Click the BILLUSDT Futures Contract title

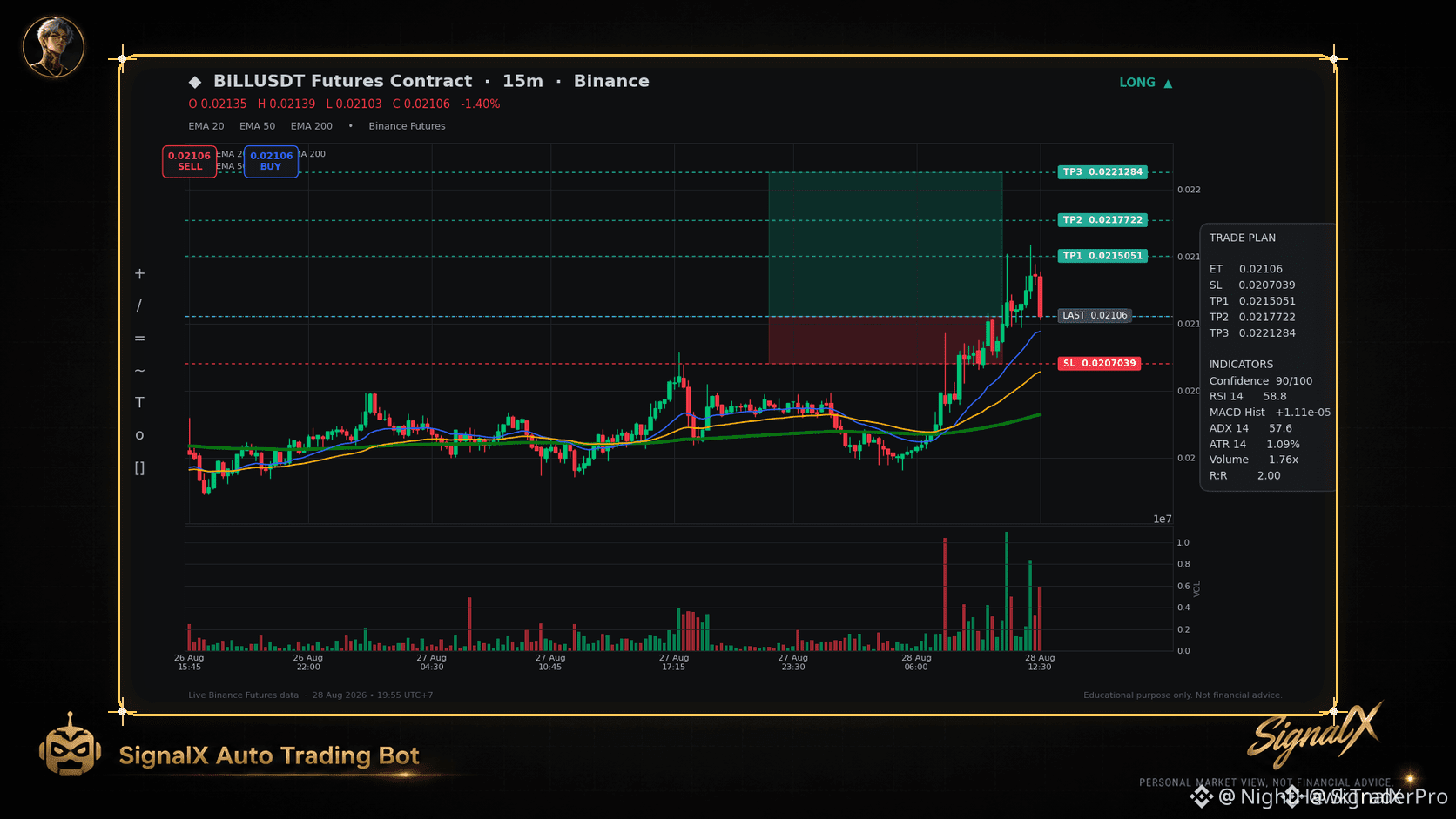343,81
